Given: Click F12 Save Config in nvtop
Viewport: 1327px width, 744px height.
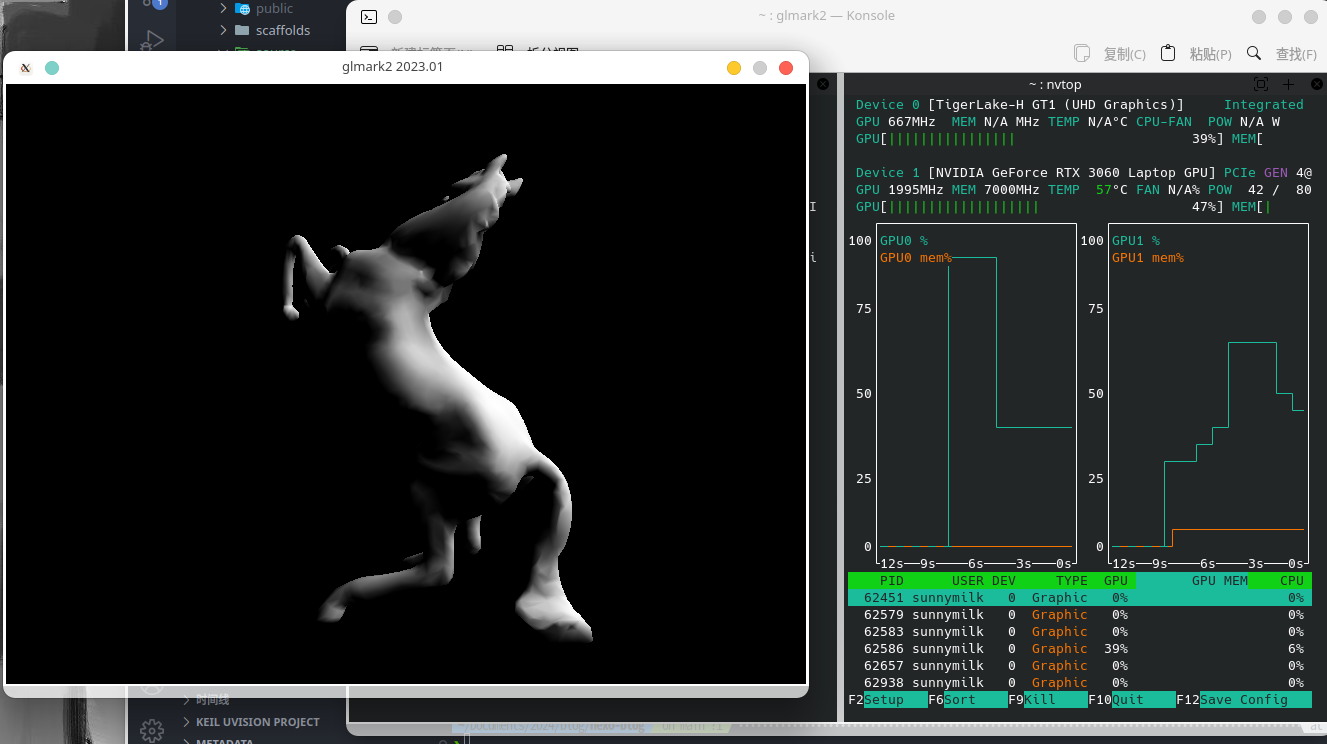Looking at the screenshot, I should [x=1253, y=700].
